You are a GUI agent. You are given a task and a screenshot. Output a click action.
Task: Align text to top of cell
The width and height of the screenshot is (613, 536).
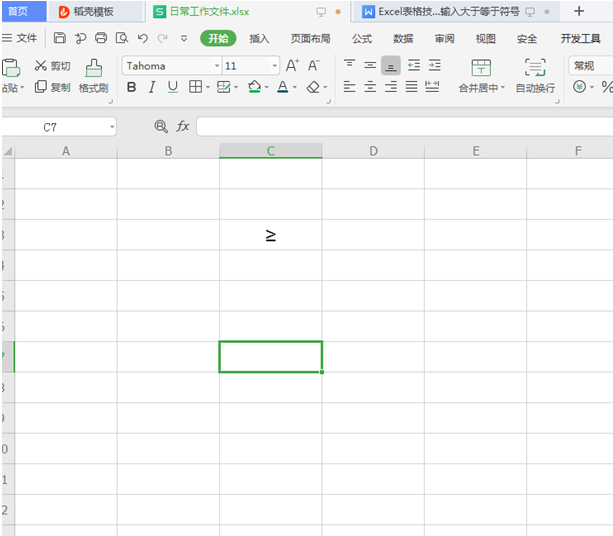pos(350,65)
